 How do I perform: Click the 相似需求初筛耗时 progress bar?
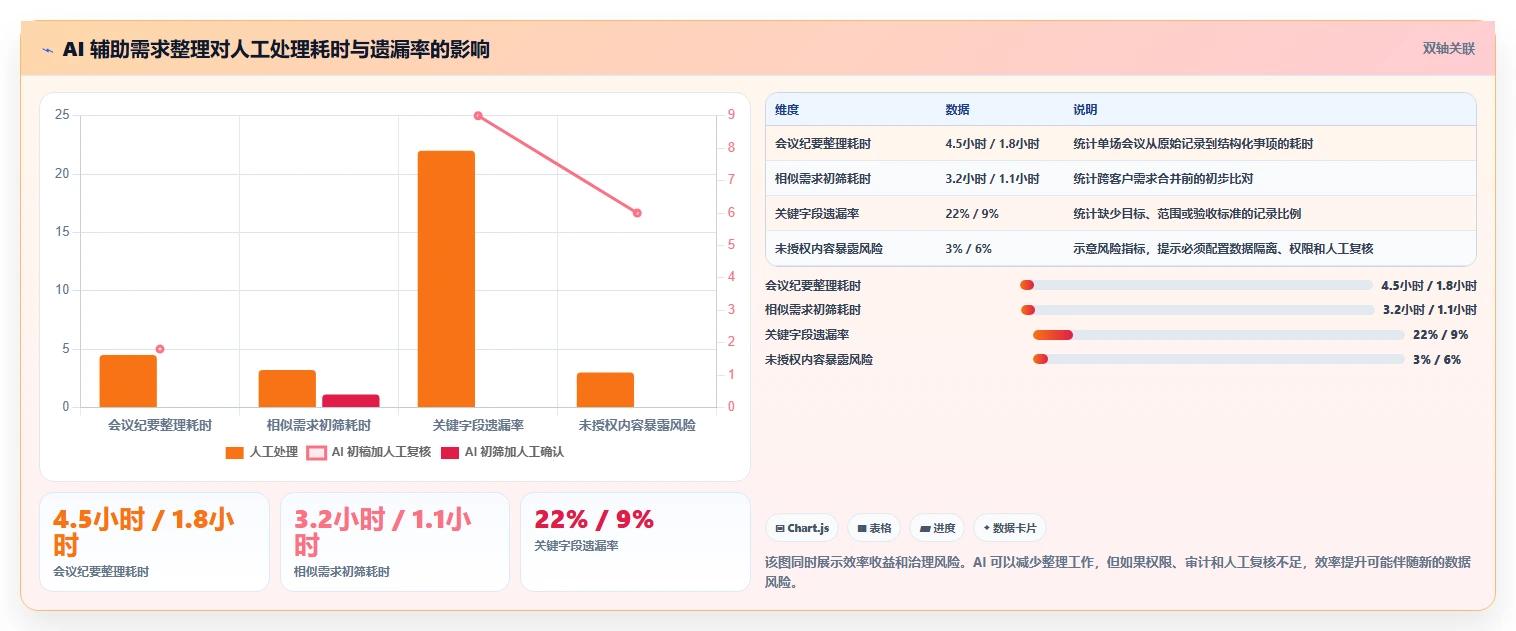point(1196,310)
